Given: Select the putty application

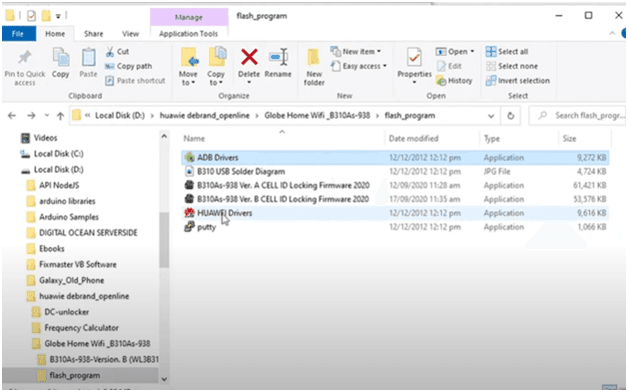Looking at the screenshot, I should coord(395,227).
